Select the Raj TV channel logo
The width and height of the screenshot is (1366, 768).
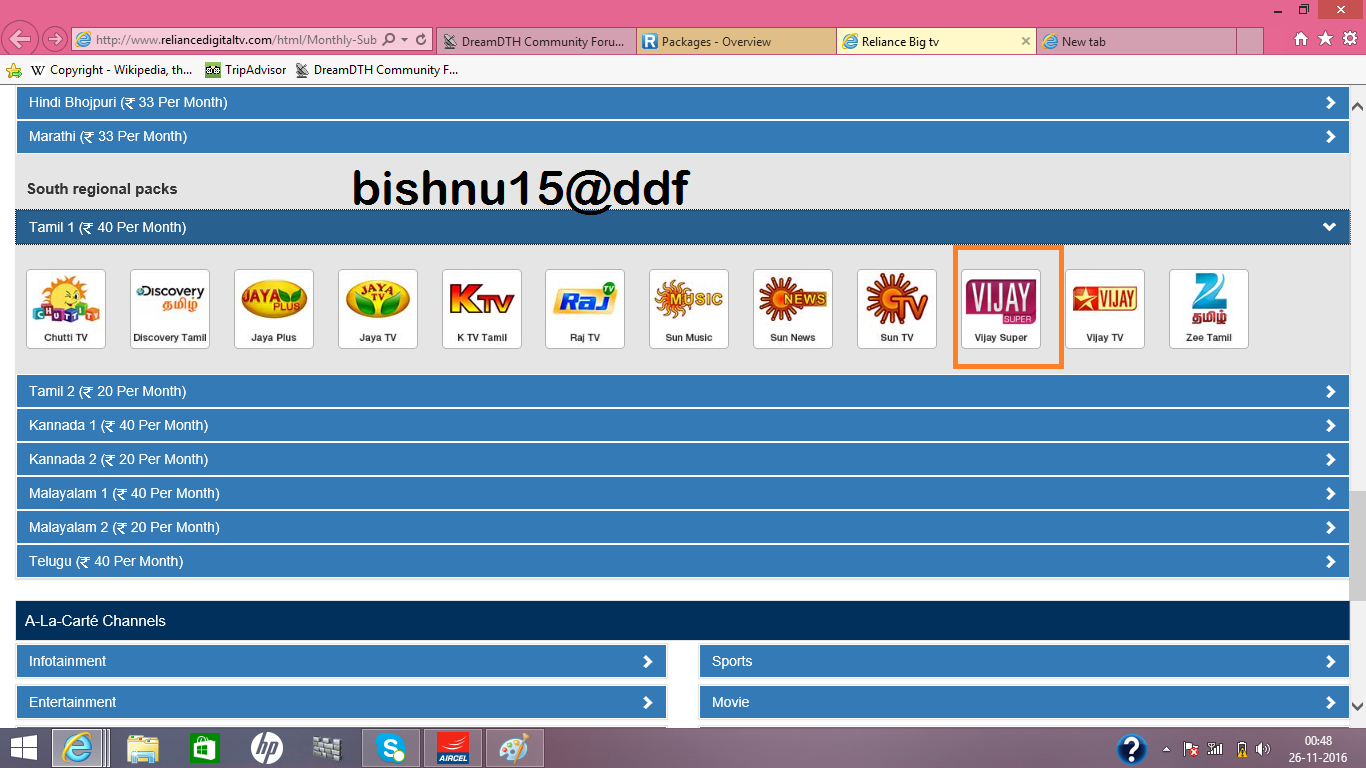click(x=585, y=309)
